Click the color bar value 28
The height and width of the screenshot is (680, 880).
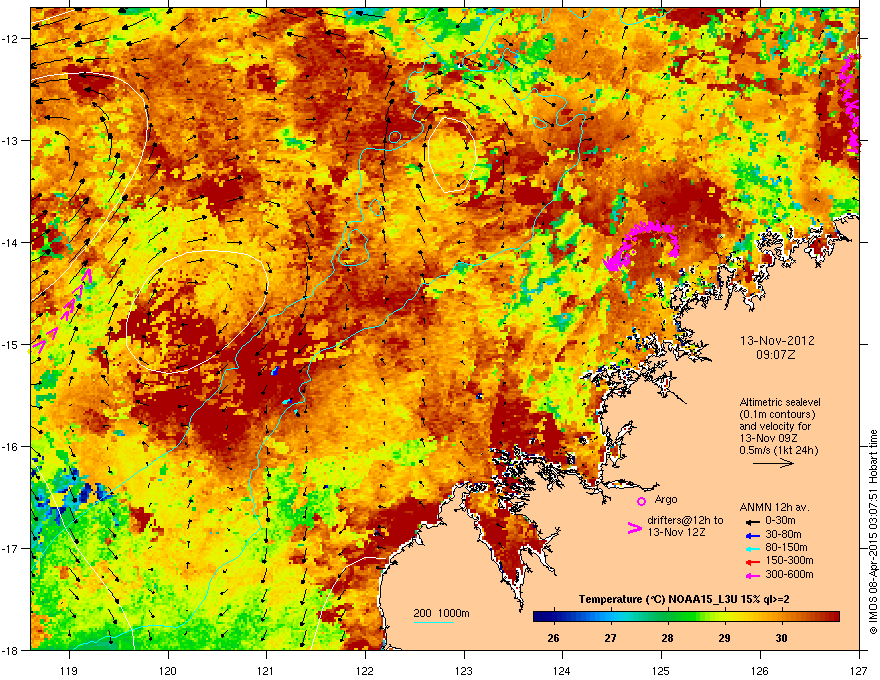tap(667, 638)
